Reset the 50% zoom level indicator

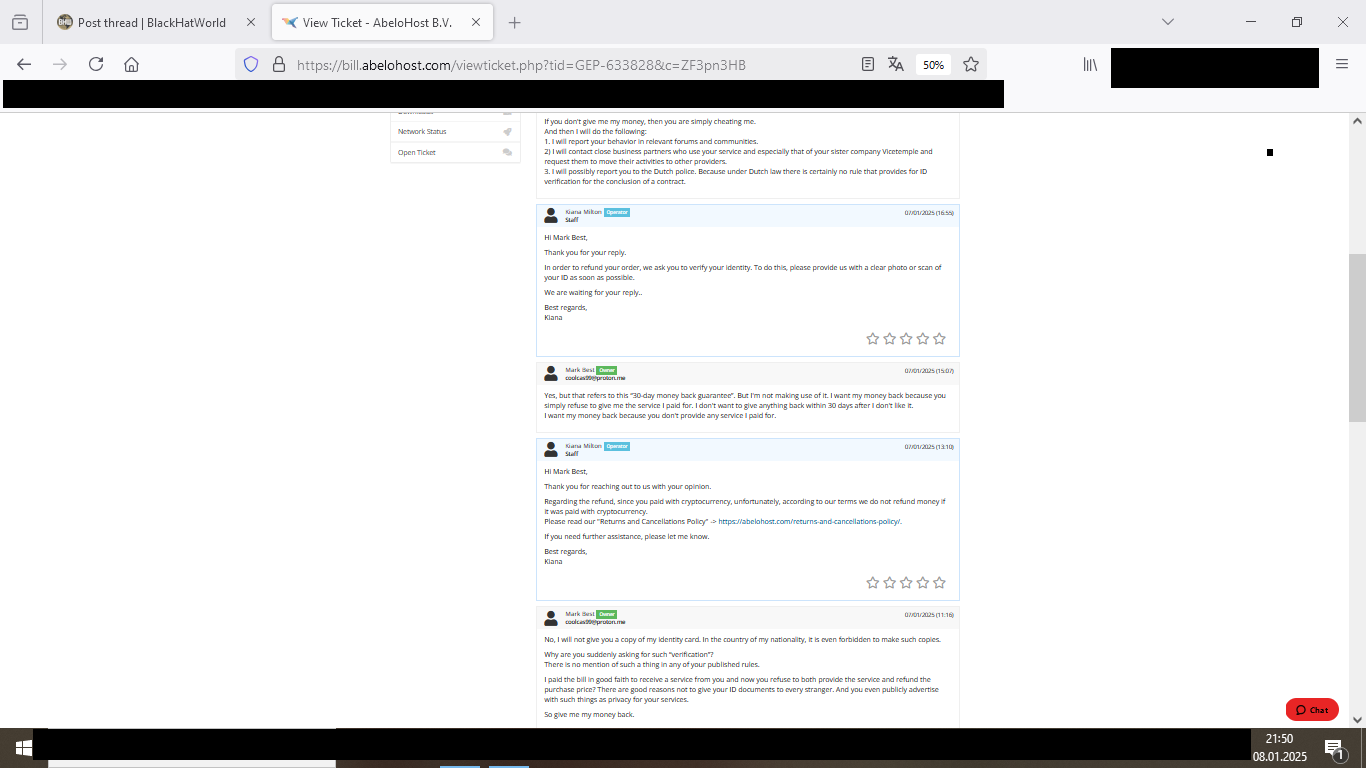coord(933,65)
